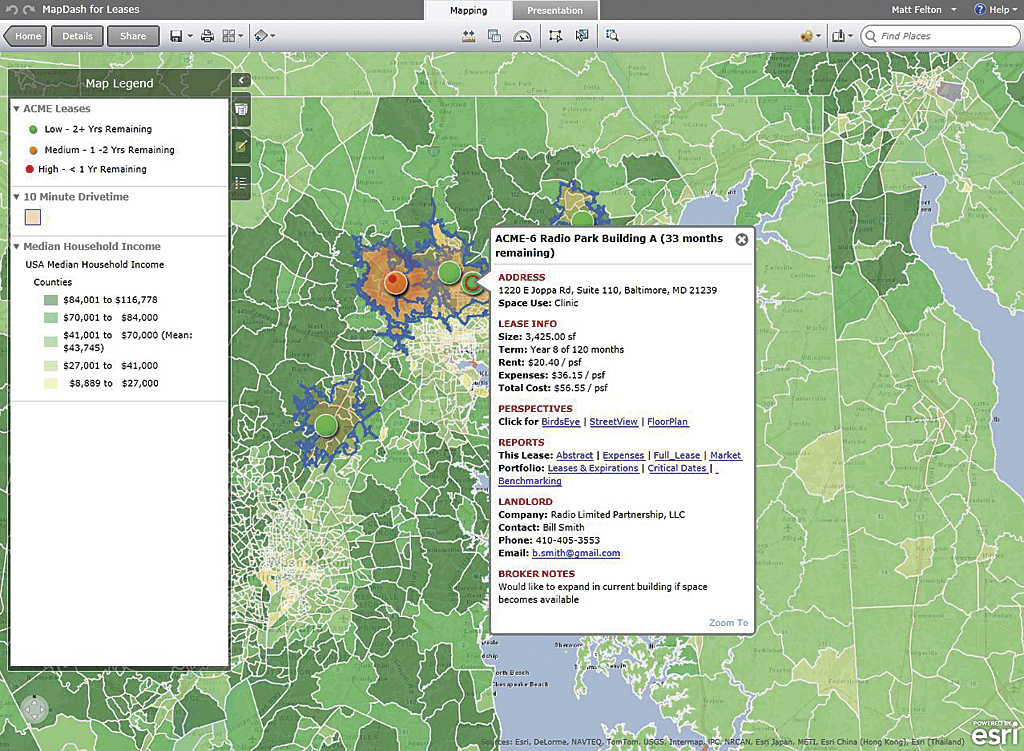Click the map pan navigation compass
Viewport: 1024px width, 751px height.
(34, 709)
